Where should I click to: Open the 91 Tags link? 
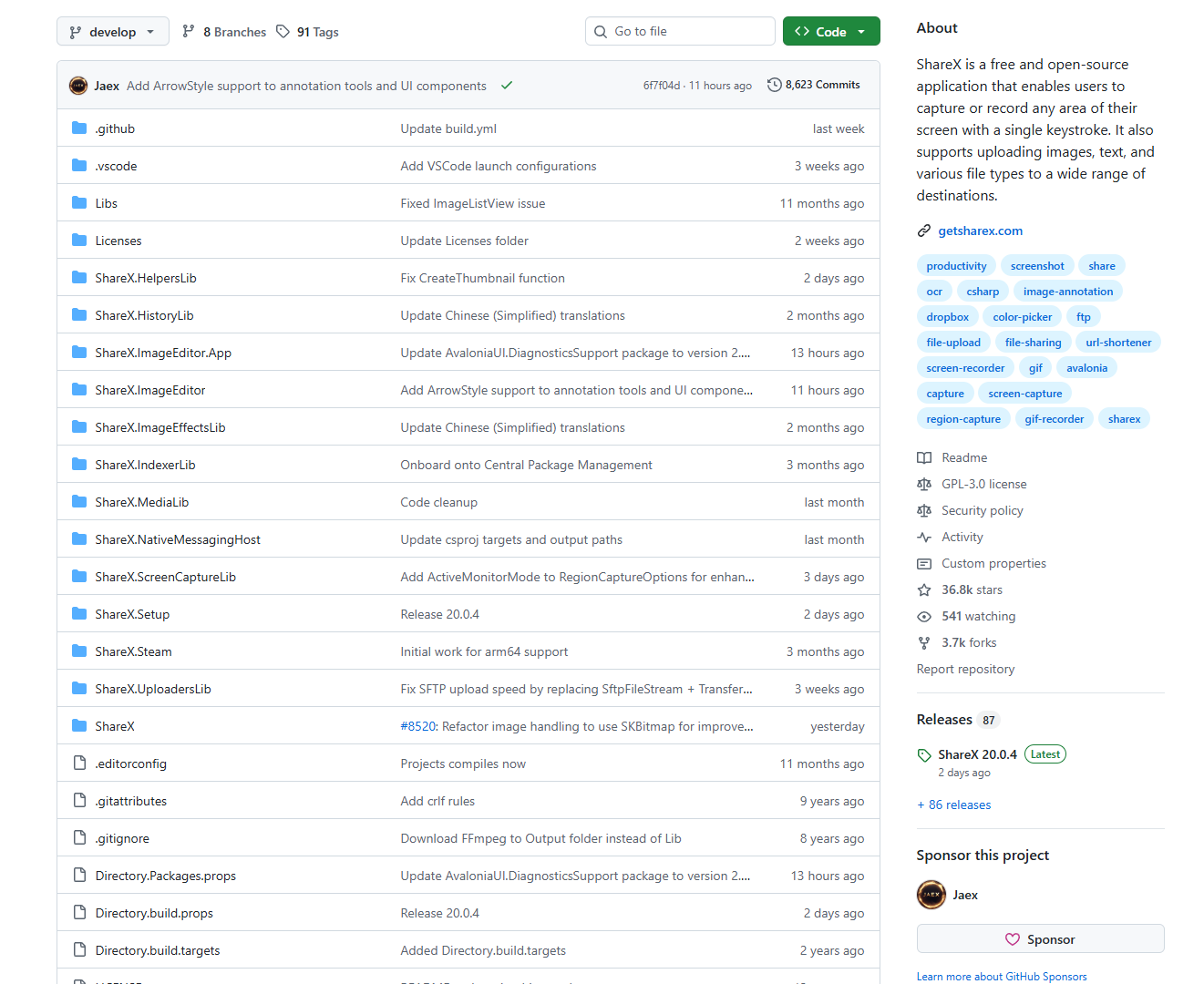307,32
